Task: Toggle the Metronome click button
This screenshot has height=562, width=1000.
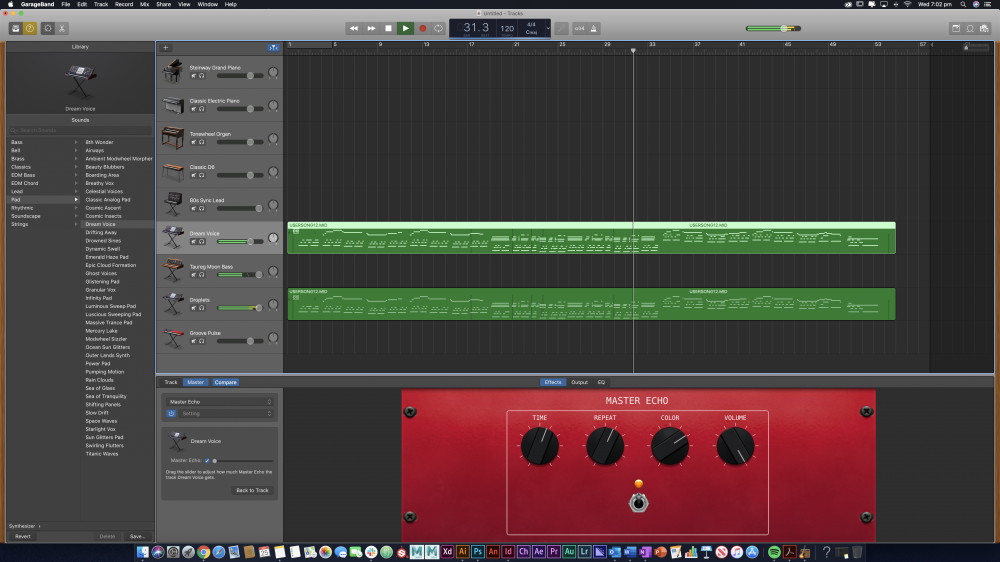Action: click(x=594, y=28)
